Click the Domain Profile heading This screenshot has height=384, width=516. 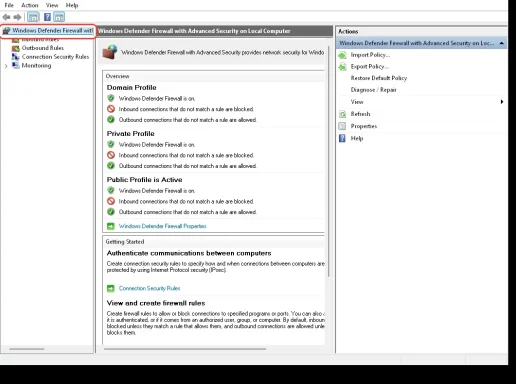pos(131,88)
